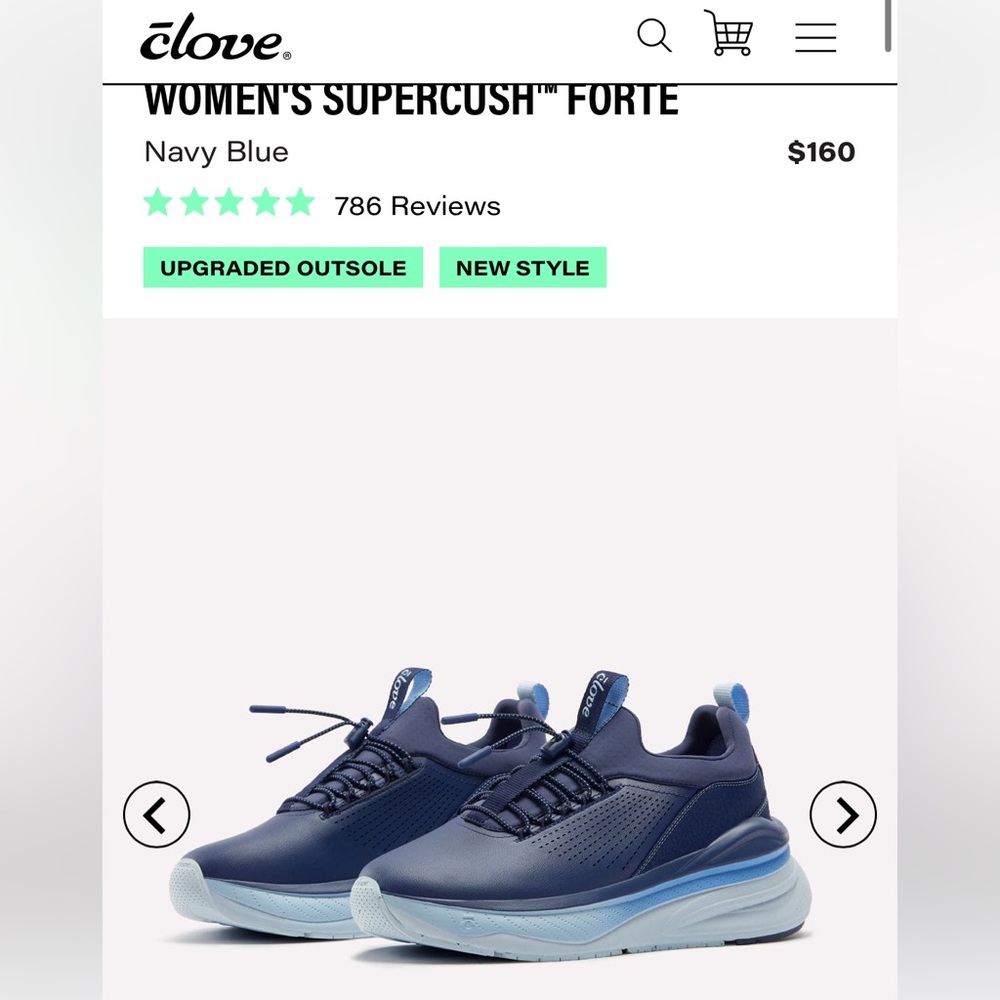
Task: Click the Women's Supercush Forte title
Action: click(411, 100)
